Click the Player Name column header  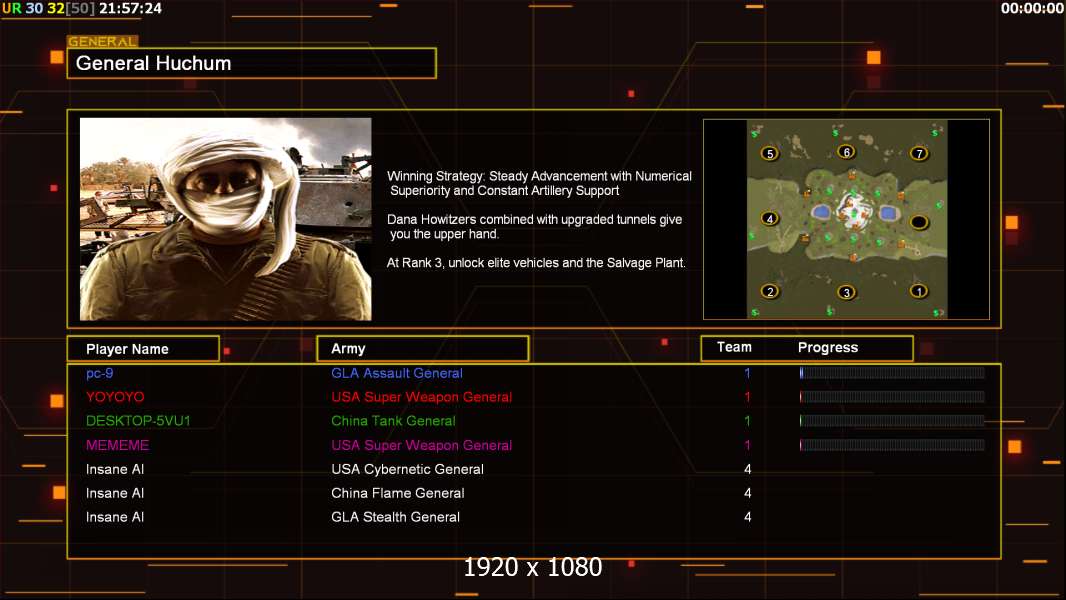pyautogui.click(x=143, y=349)
